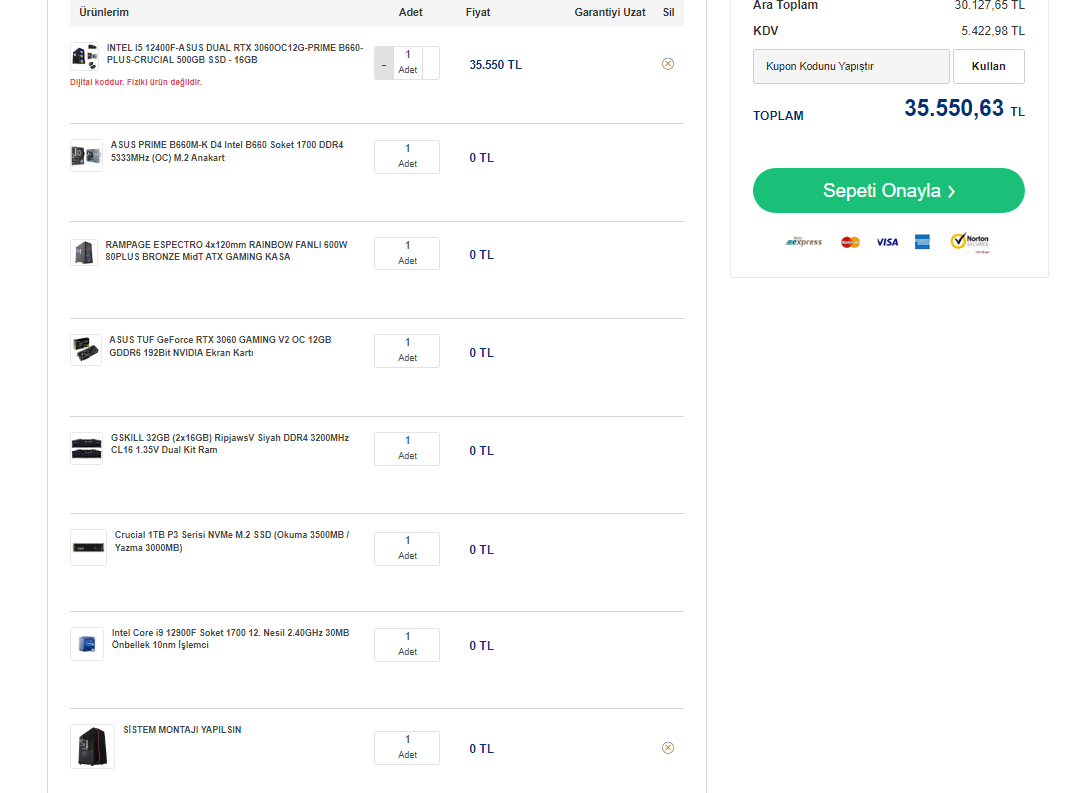Image resolution: width=1083 pixels, height=793 pixels.
Task: Open the Intel Core i9 12900F thumbnail
Action: coord(87,644)
